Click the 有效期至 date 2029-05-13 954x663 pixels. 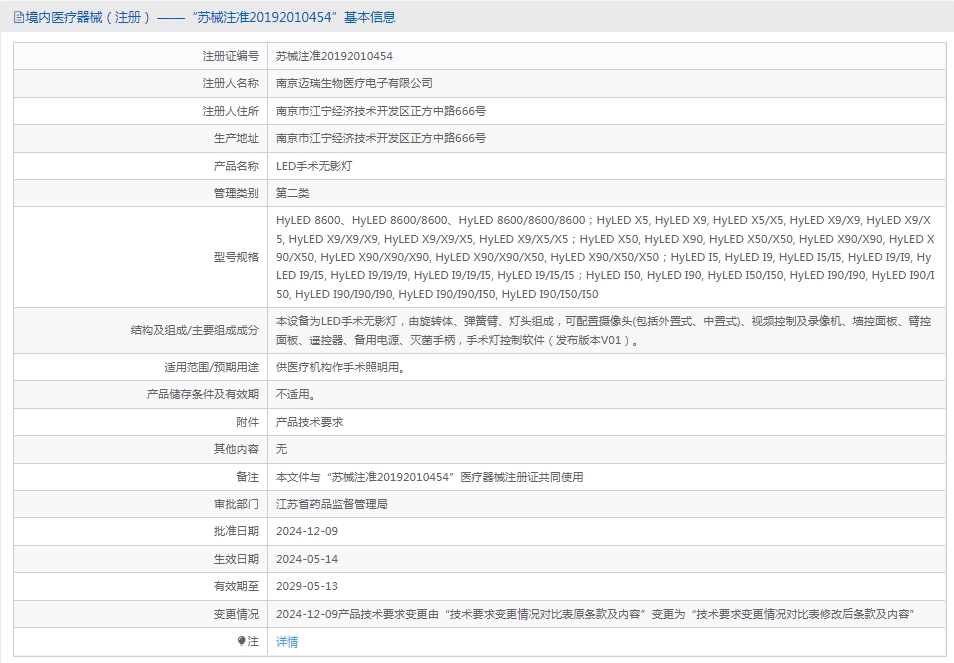pos(307,586)
